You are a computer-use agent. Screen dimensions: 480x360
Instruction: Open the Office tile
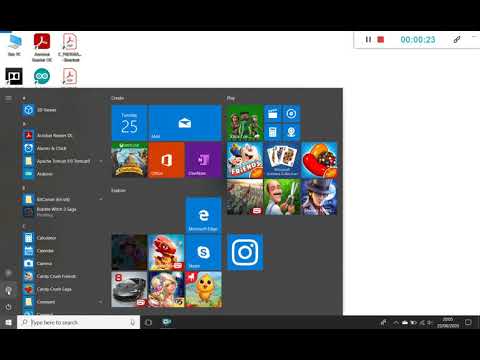click(166, 160)
